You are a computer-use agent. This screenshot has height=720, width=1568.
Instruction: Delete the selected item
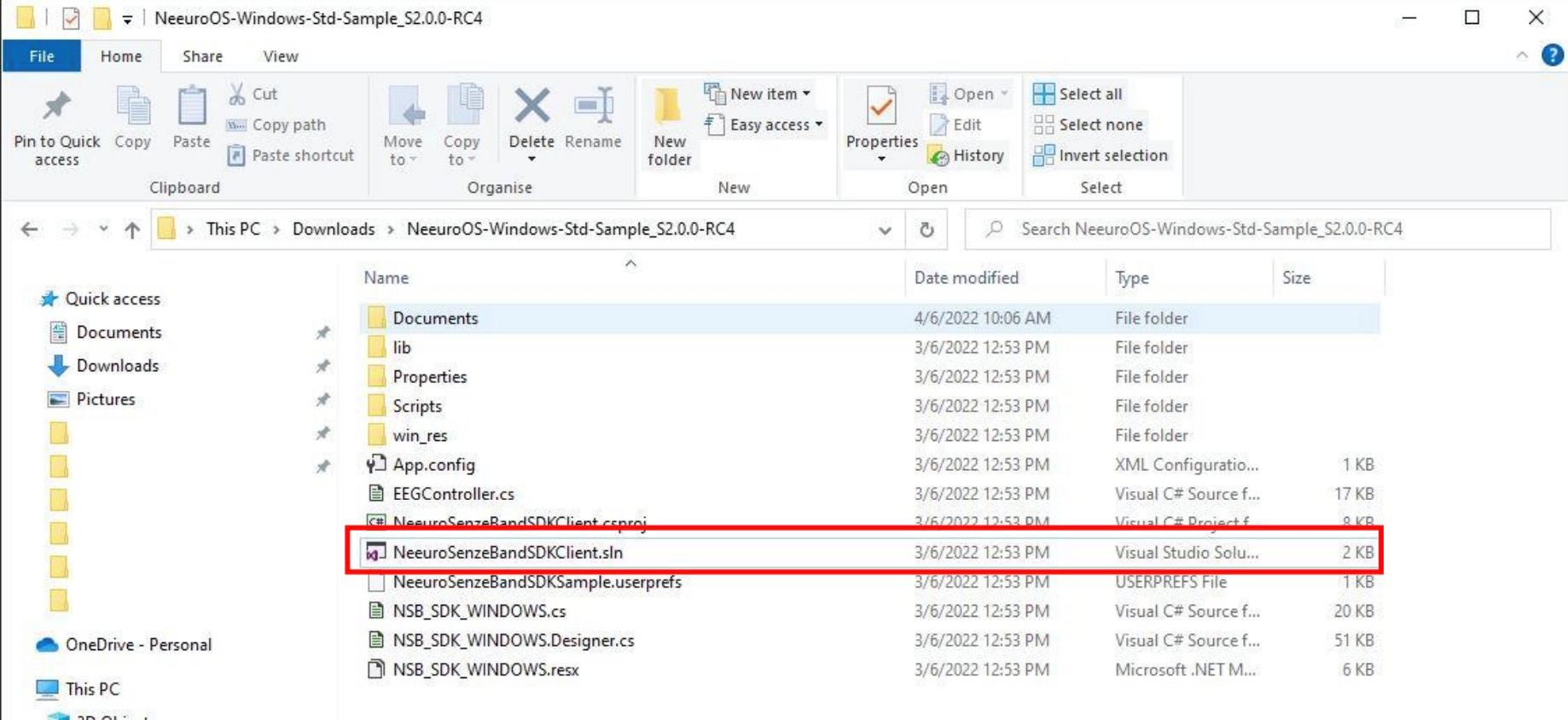pyautogui.click(x=531, y=126)
